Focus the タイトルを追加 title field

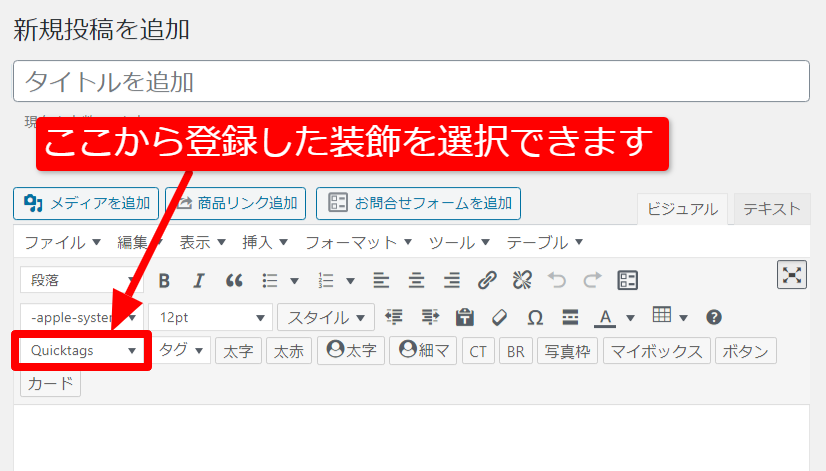click(411, 81)
